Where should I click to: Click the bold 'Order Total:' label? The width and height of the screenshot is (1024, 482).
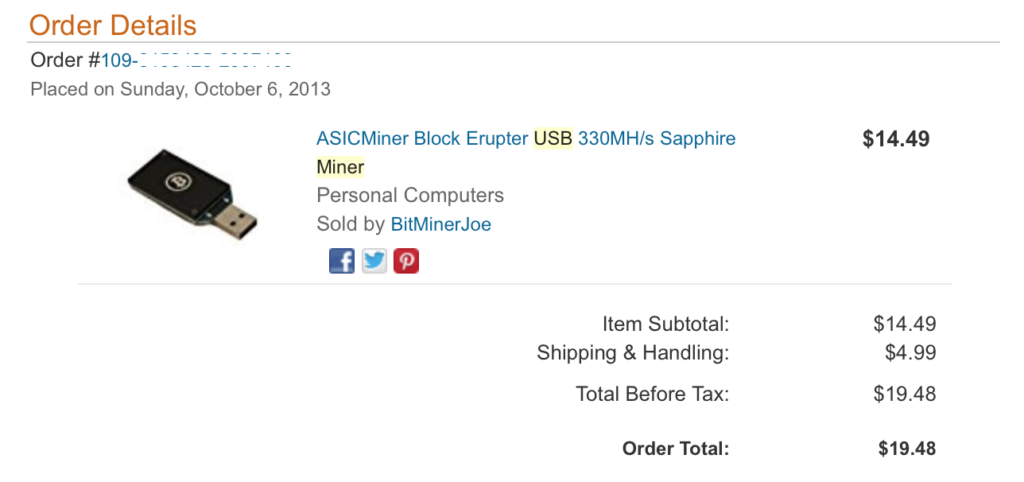676,448
